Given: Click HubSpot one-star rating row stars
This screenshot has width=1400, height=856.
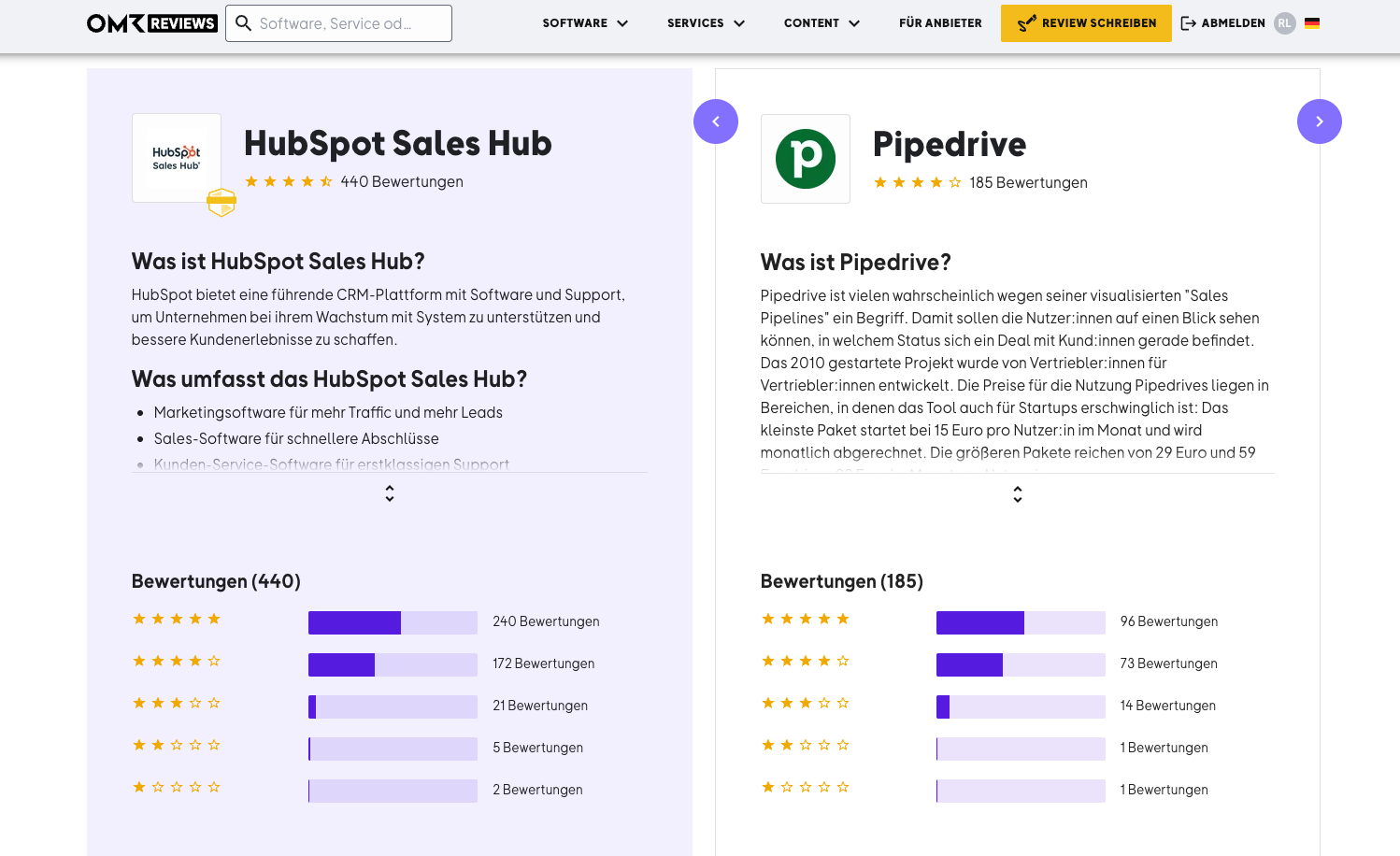Looking at the screenshot, I should tap(177, 787).
